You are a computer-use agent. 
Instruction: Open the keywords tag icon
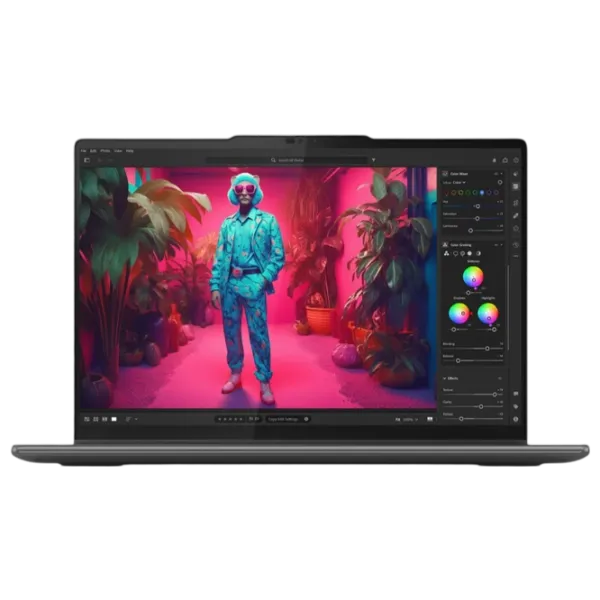(516, 407)
